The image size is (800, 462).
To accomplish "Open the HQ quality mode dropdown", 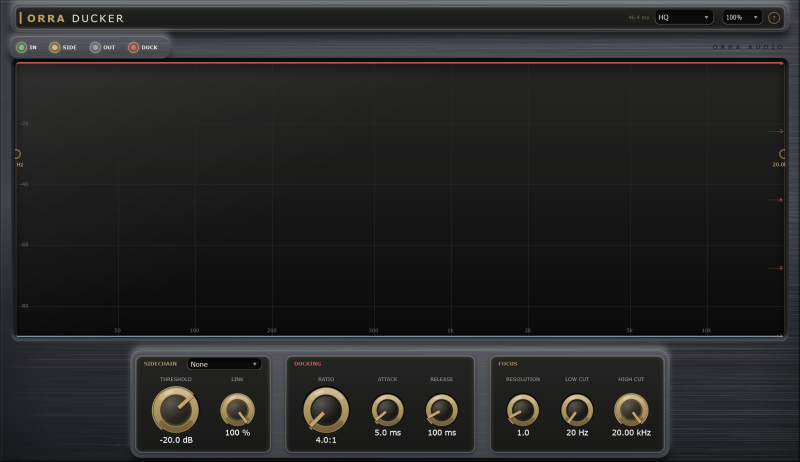I will point(684,17).
